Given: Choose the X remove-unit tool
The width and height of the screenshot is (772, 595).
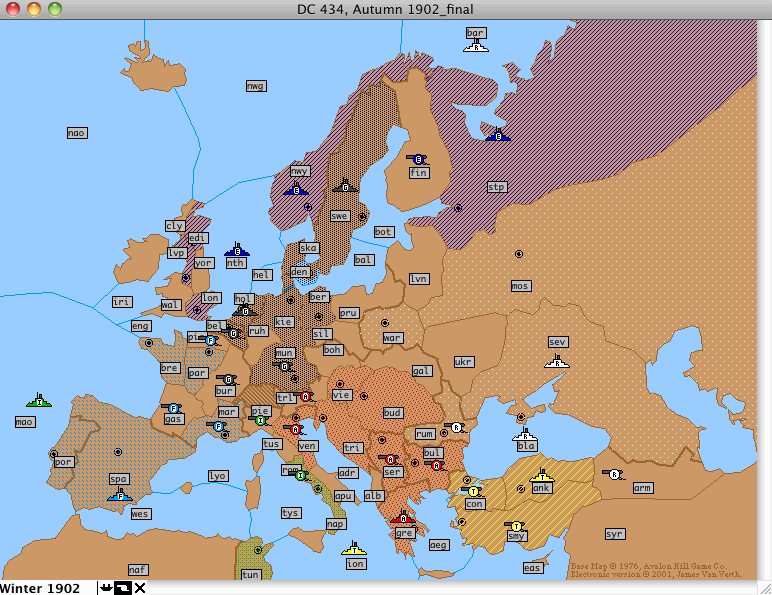Looking at the screenshot, I should tap(140, 588).
